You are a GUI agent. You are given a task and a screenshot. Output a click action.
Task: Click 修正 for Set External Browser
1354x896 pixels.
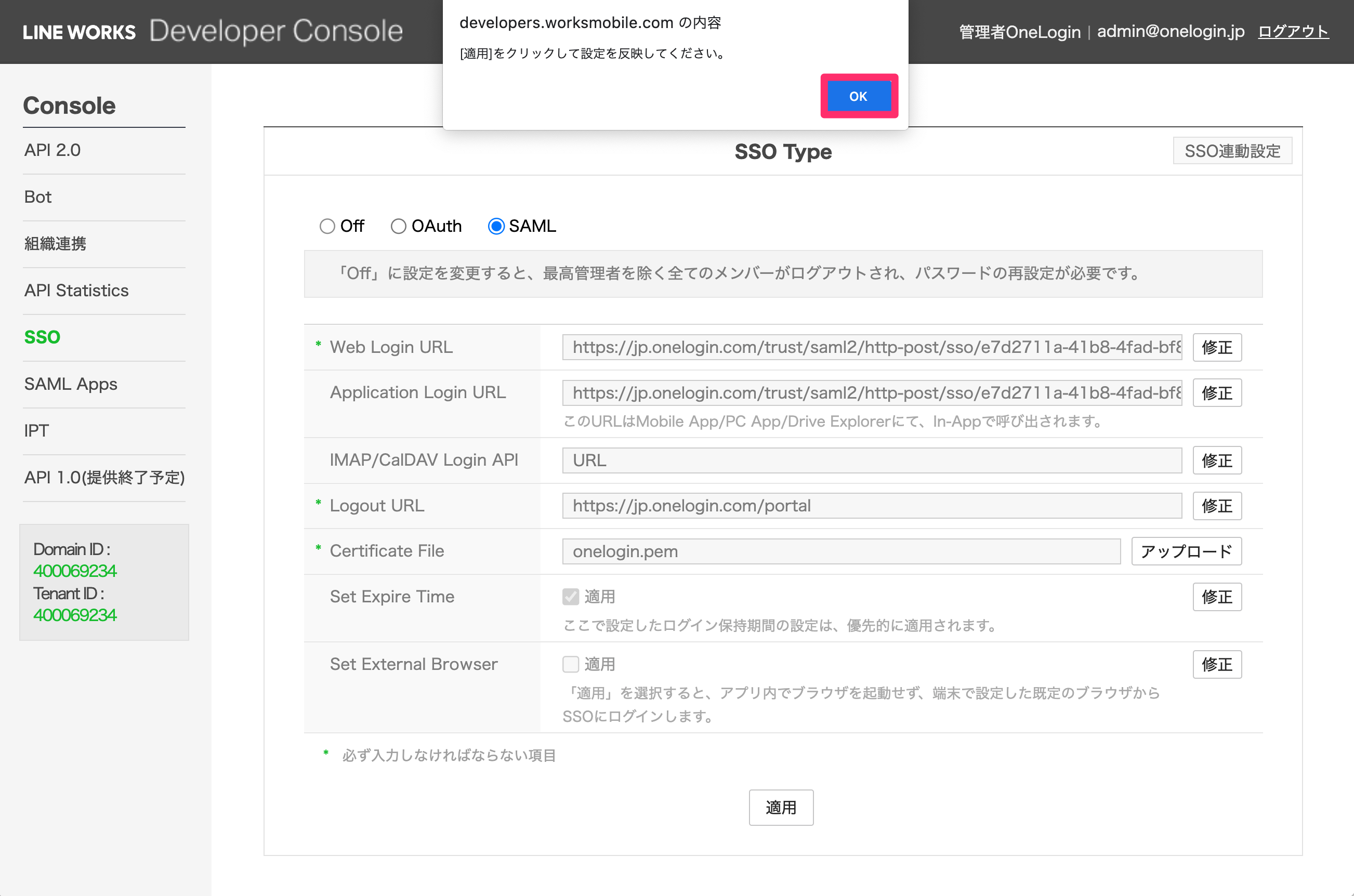pyautogui.click(x=1217, y=665)
